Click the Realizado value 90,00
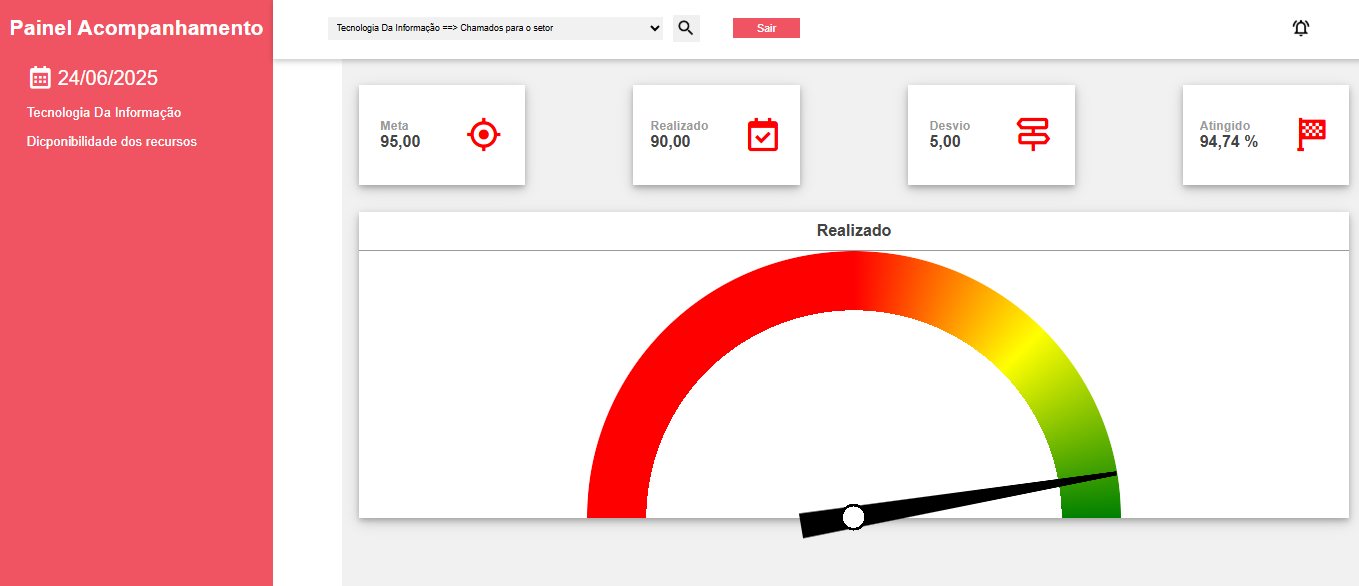Screen dimensions: 1359x586 pyautogui.click(x=670, y=142)
